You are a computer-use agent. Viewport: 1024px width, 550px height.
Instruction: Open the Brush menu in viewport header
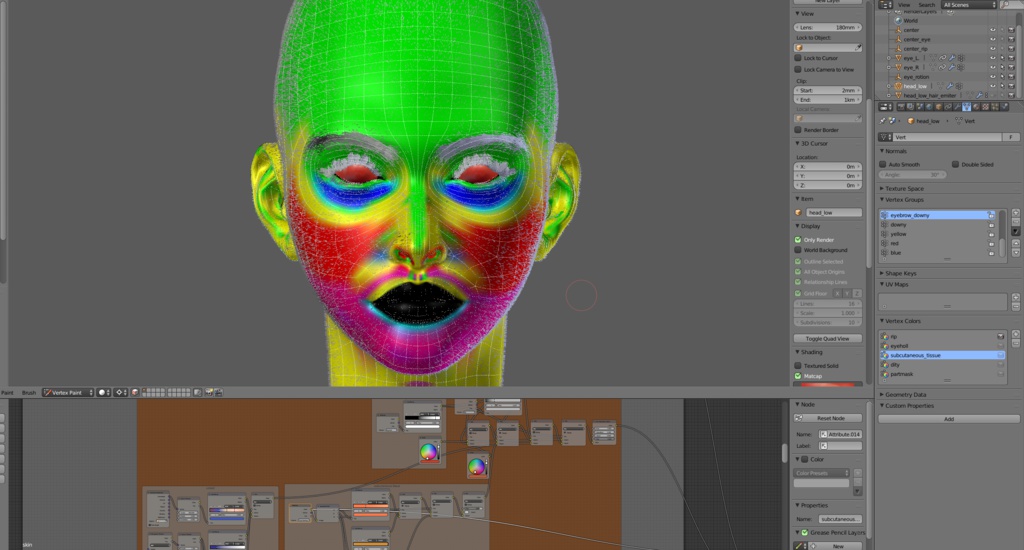click(29, 393)
